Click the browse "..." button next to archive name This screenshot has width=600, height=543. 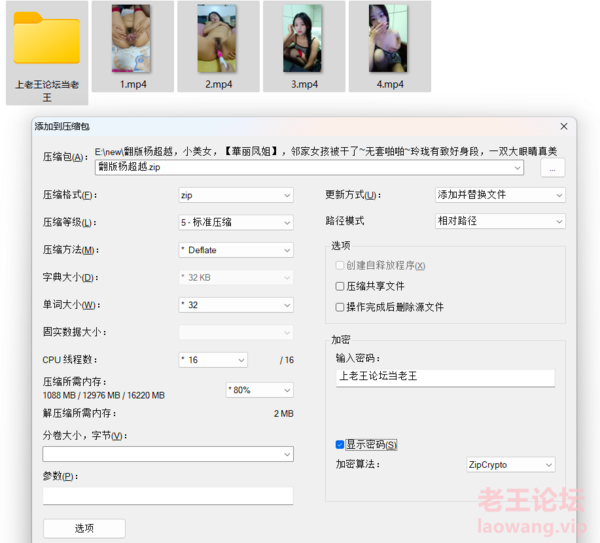(552, 168)
